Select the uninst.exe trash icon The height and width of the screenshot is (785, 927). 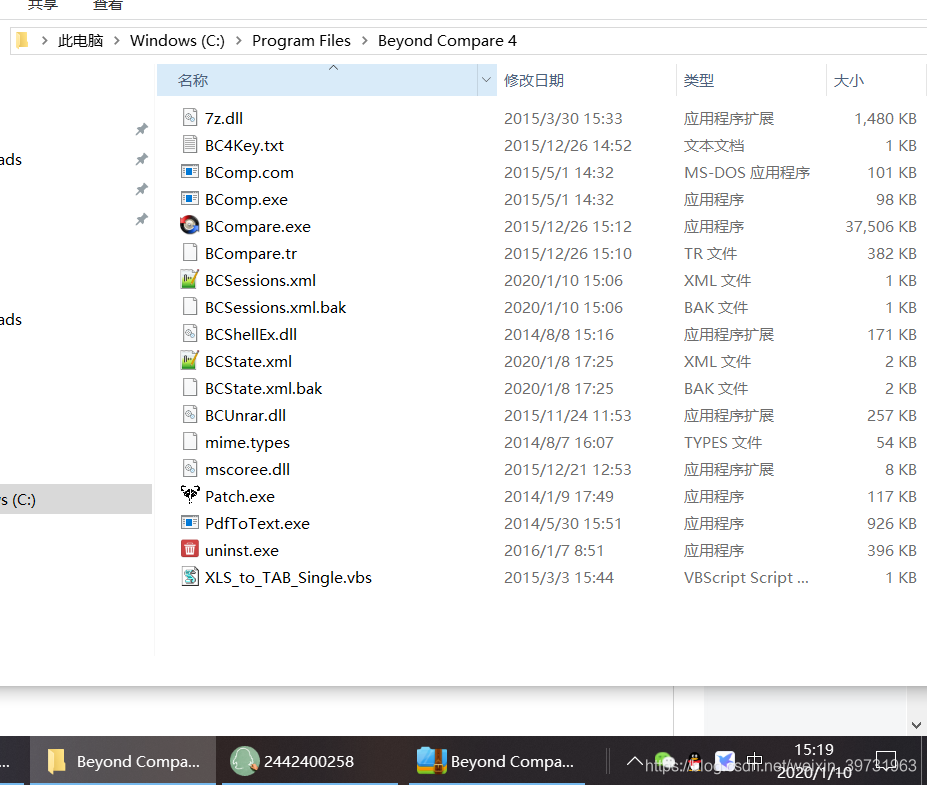(x=190, y=549)
